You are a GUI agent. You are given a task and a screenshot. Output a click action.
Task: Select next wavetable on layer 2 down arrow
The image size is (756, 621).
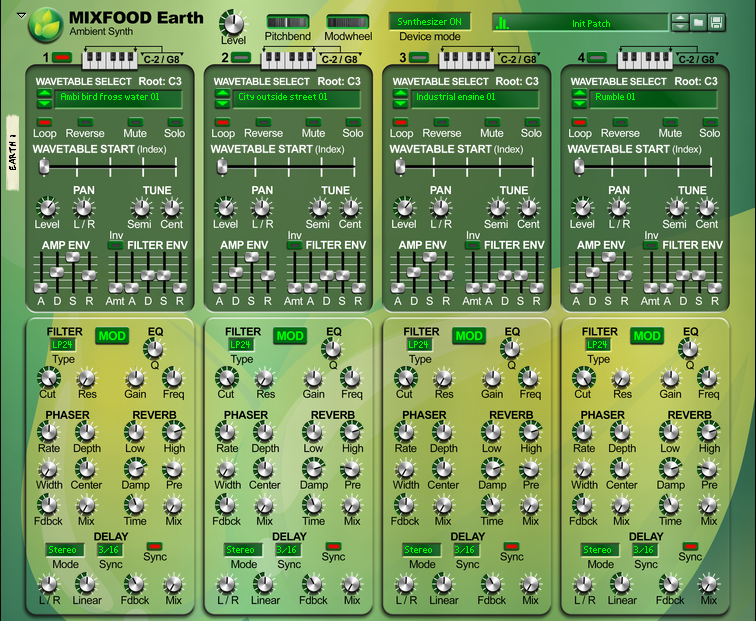point(223,103)
